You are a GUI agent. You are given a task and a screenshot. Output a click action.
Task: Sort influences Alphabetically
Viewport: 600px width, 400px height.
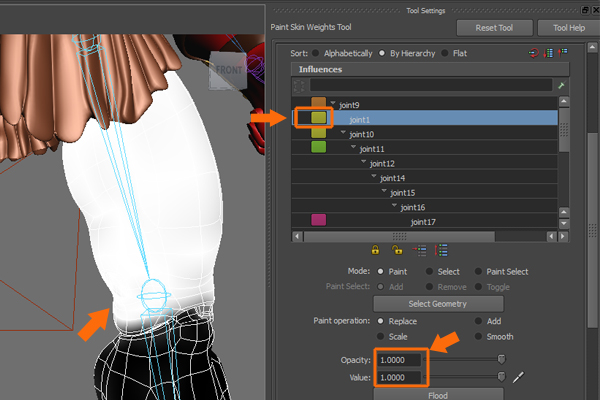[x=315, y=53]
